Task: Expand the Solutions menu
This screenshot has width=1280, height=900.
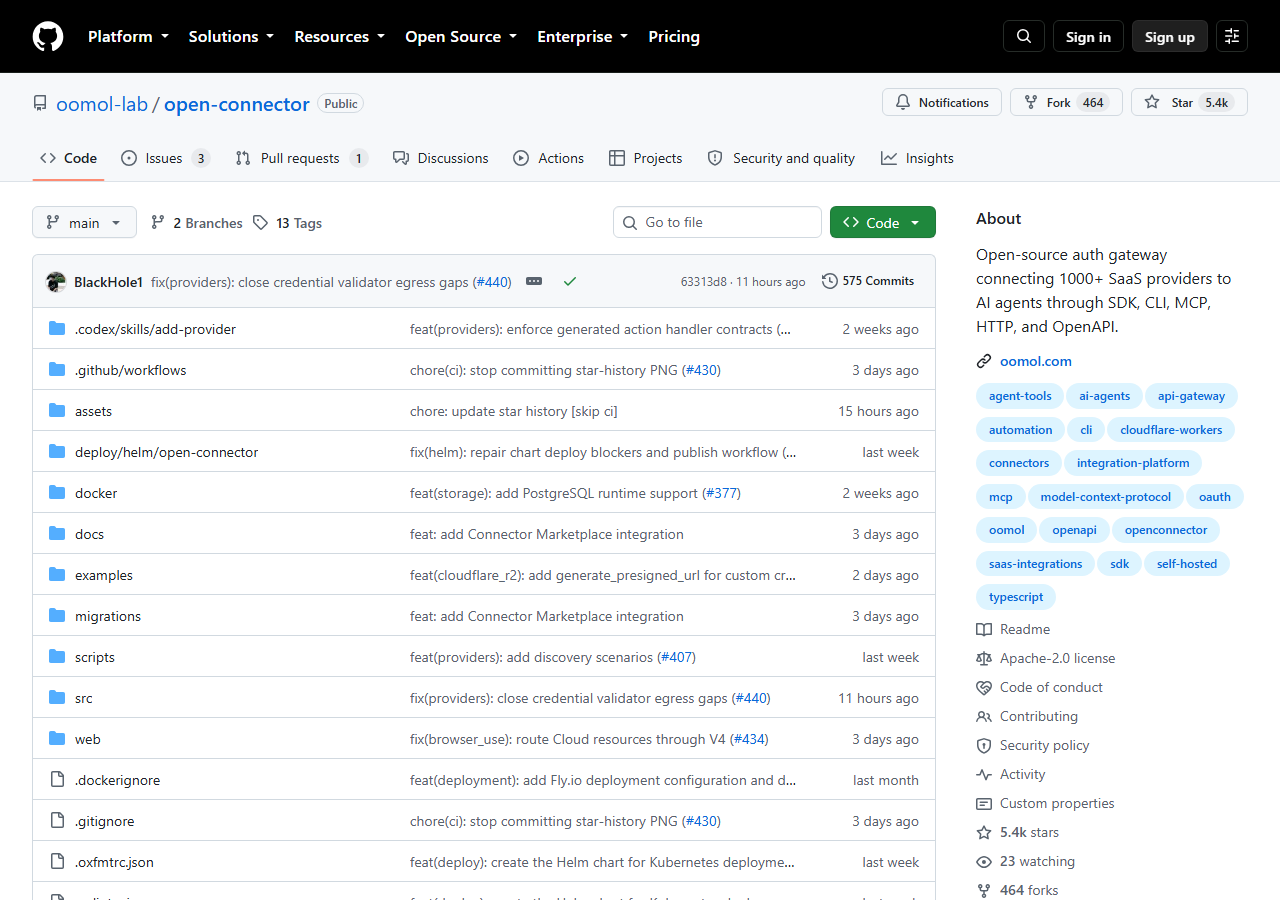Action: 231,36
